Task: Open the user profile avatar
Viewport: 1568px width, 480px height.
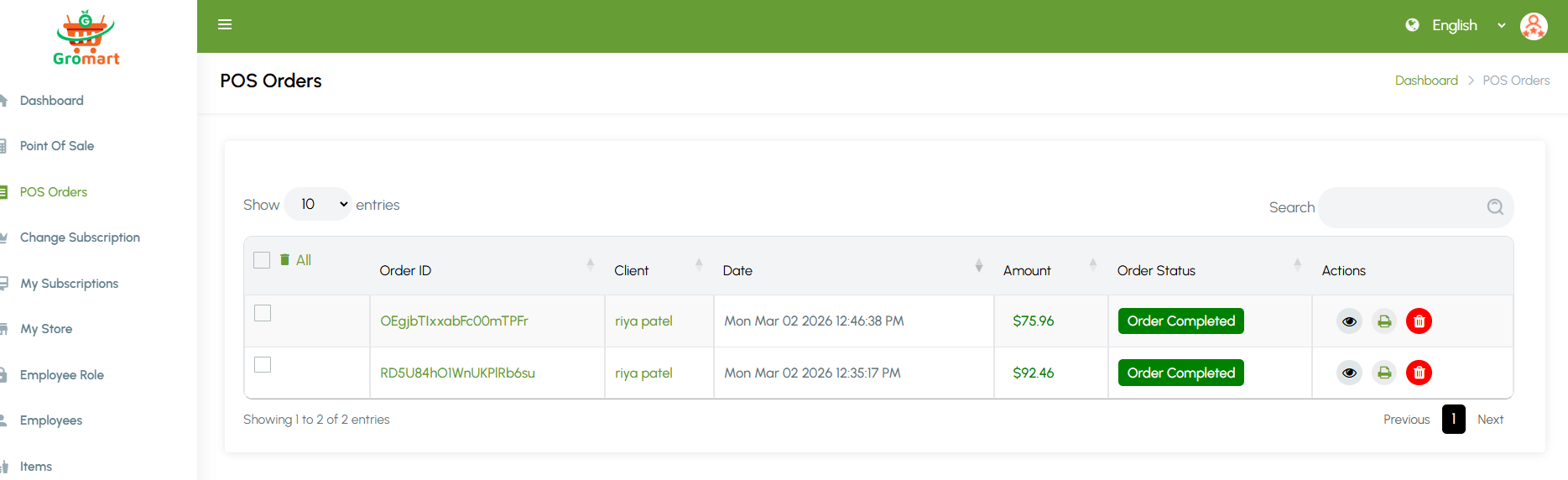Action: pos(1533,26)
